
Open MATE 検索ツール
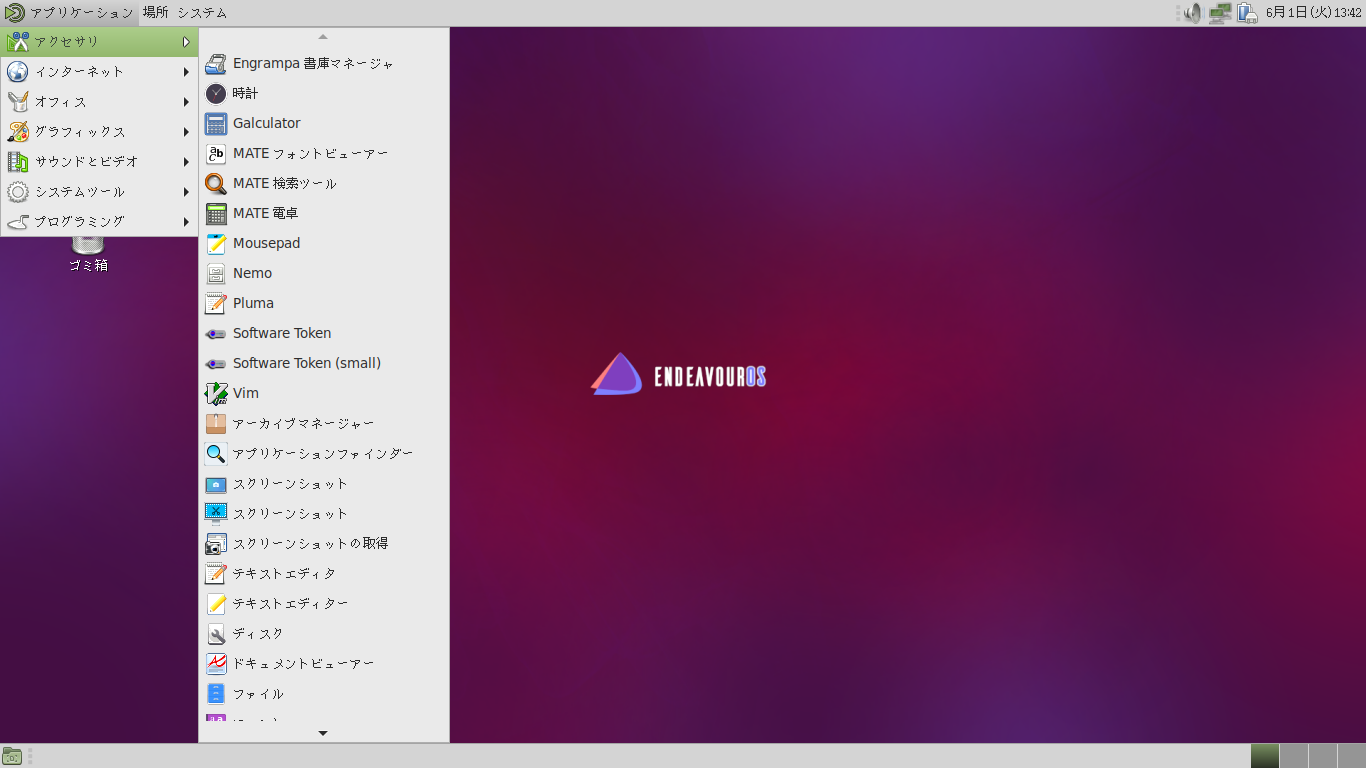pyautogui.click(x=324, y=183)
